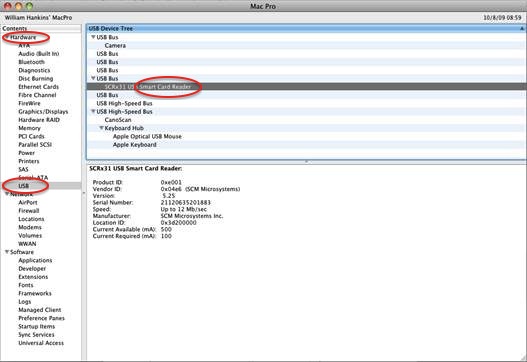This screenshot has height=362, width=527.
Task: Click Manufacturer SCM Microsystems Inc.
Action: point(192,216)
